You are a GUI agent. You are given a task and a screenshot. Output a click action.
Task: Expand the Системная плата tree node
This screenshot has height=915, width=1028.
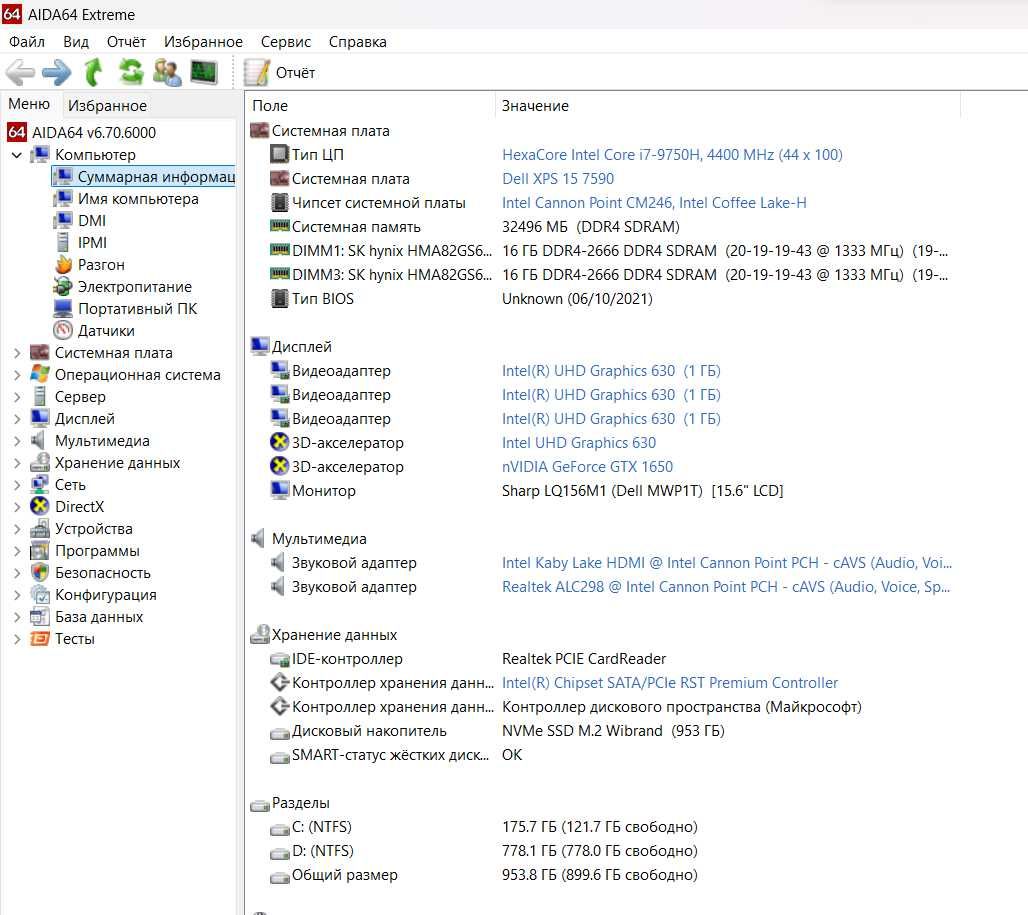click(x=17, y=353)
